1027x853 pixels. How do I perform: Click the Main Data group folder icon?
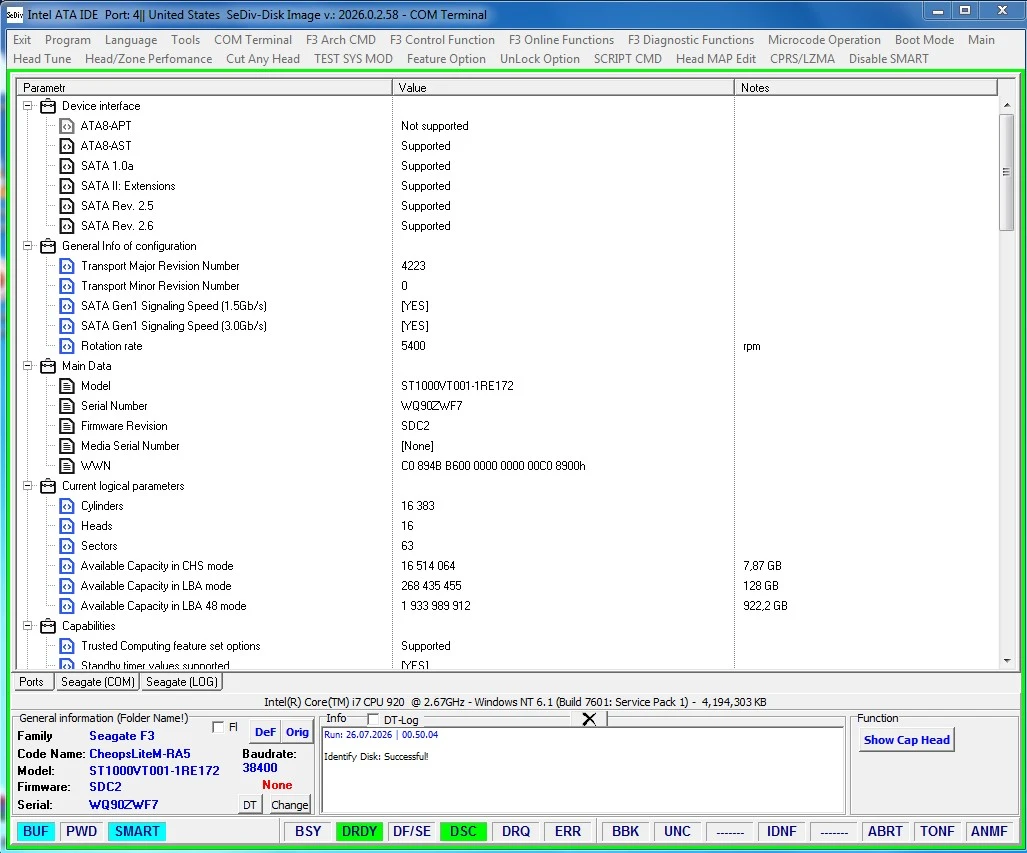click(x=48, y=366)
